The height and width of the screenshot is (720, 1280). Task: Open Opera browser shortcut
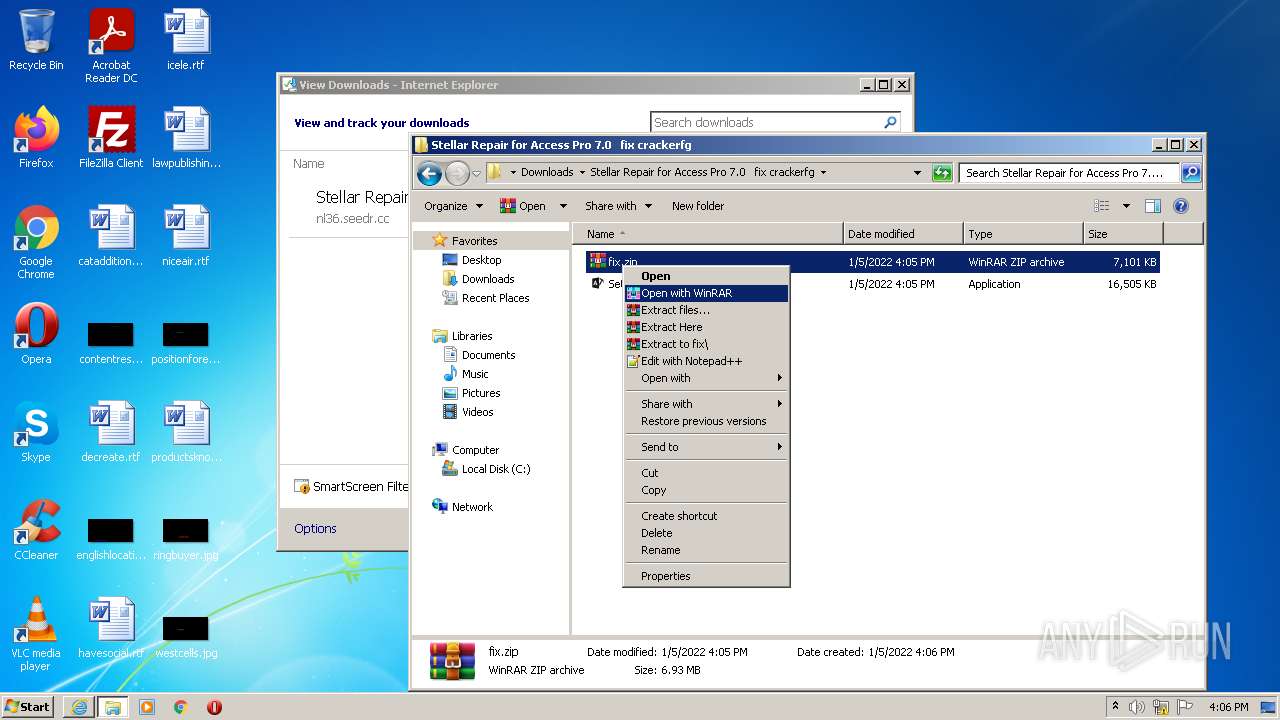pos(36,334)
